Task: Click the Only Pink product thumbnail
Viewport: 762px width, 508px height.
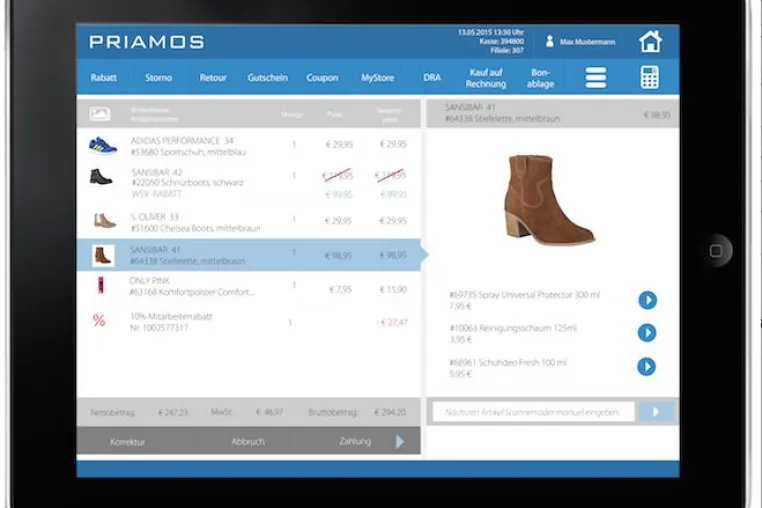Action: click(x=101, y=285)
